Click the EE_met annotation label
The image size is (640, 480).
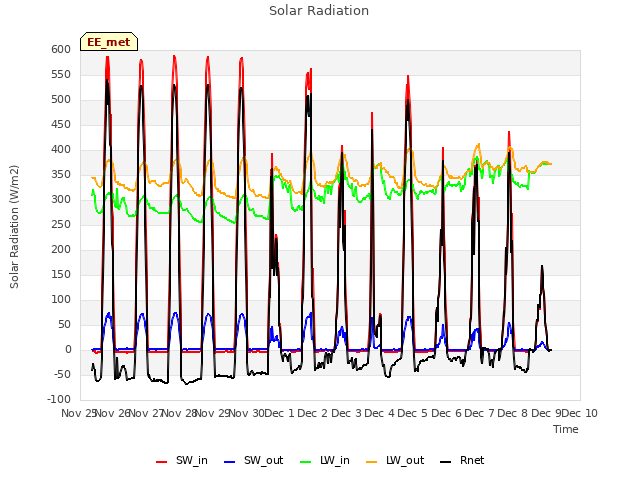pyautogui.click(x=109, y=42)
